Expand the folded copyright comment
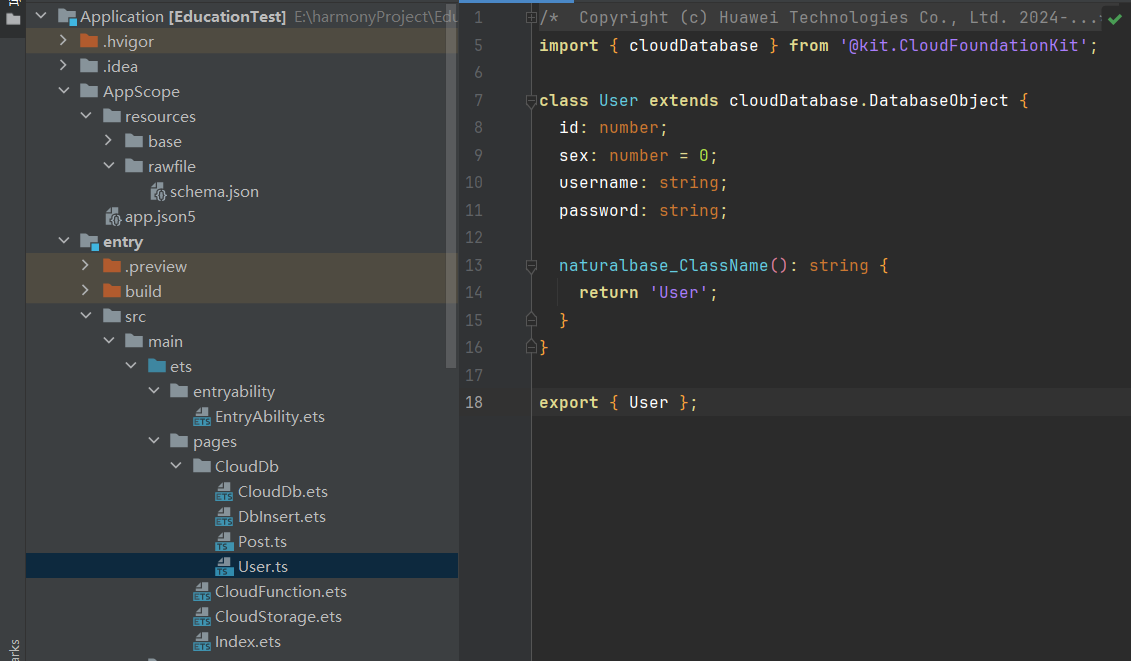Screen dimensions: 1131x661 [x=531, y=18]
